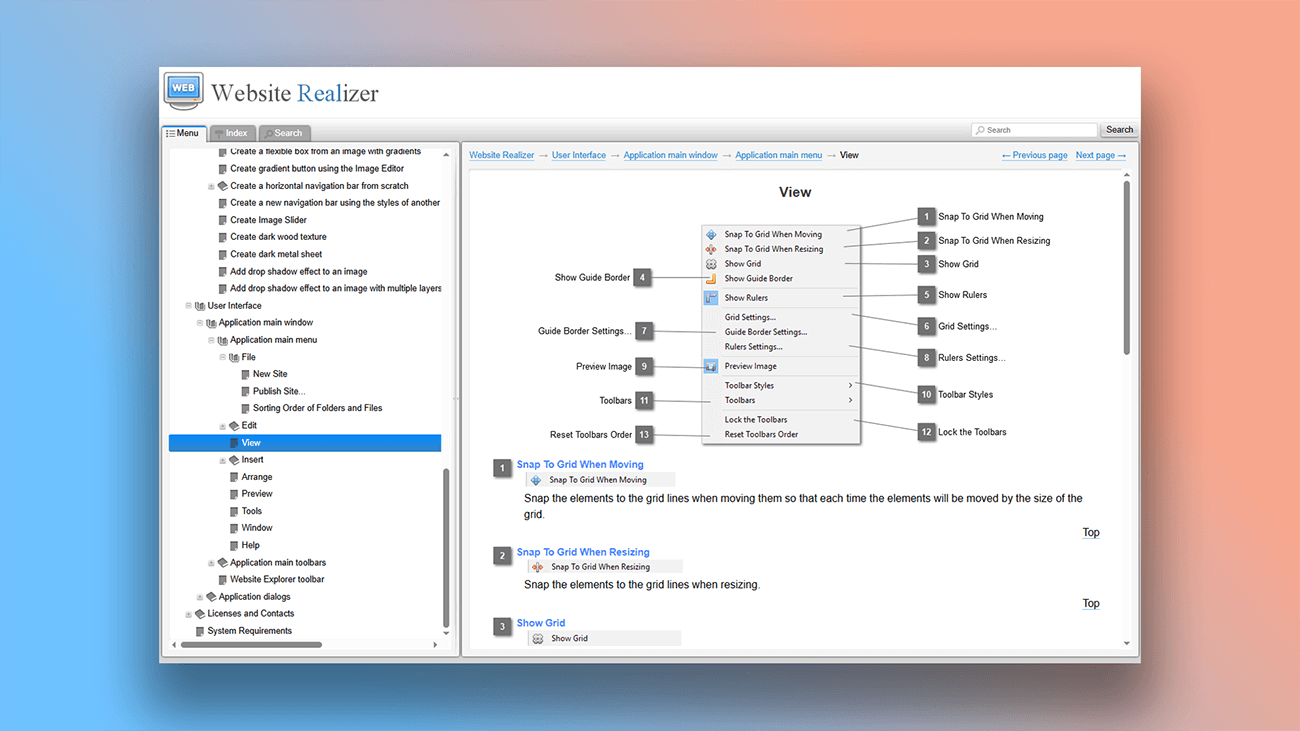The width and height of the screenshot is (1300, 731).
Task: Click the Application main window breadcrumb link
Action: (670, 155)
